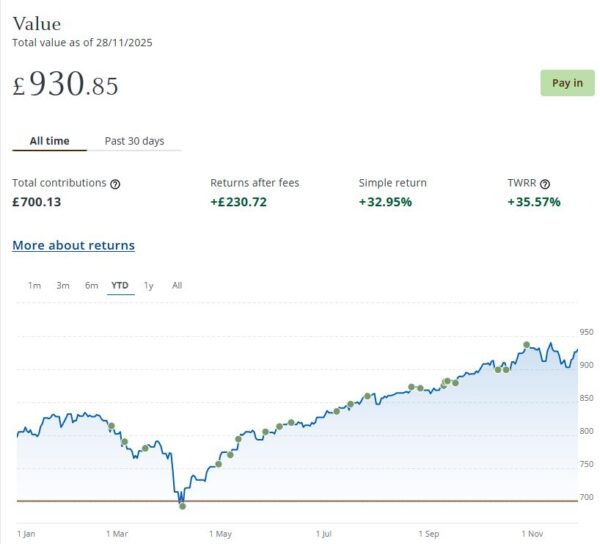Viewport: 600px width, 544px height.
Task: Select the 3m chart range
Action: click(x=63, y=286)
